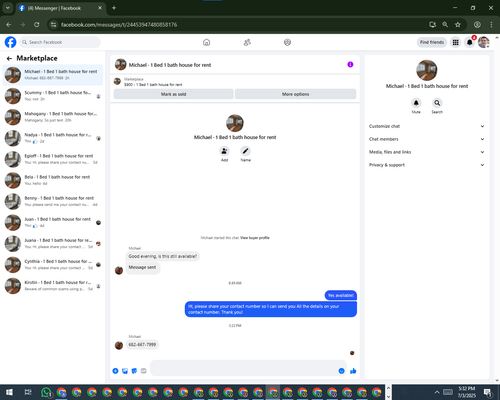Click the purple conversation info icon
The height and width of the screenshot is (400, 500).
350,65
